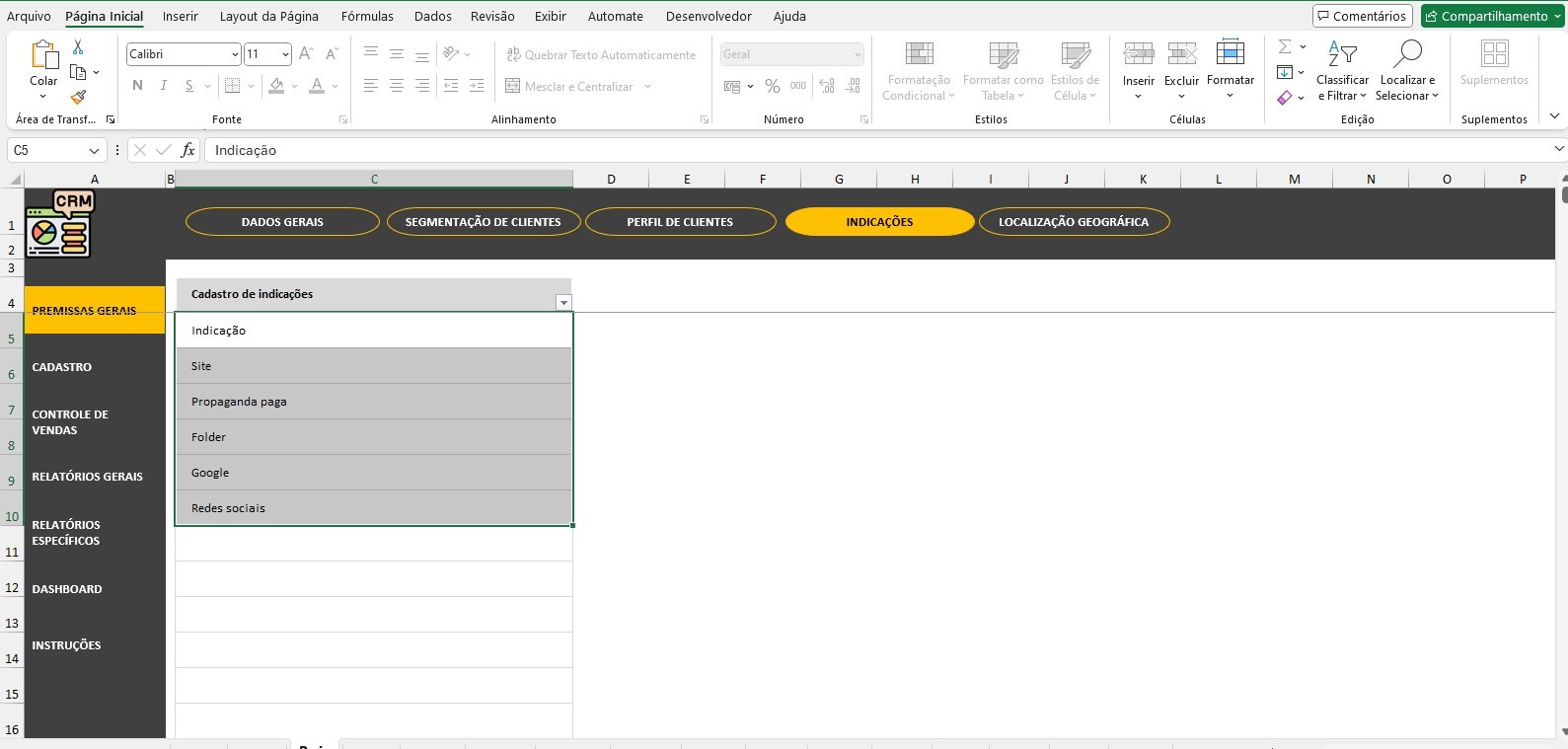Open the Fórmulas ribbon tab
Screen dimensions: 1568x749
click(367, 16)
